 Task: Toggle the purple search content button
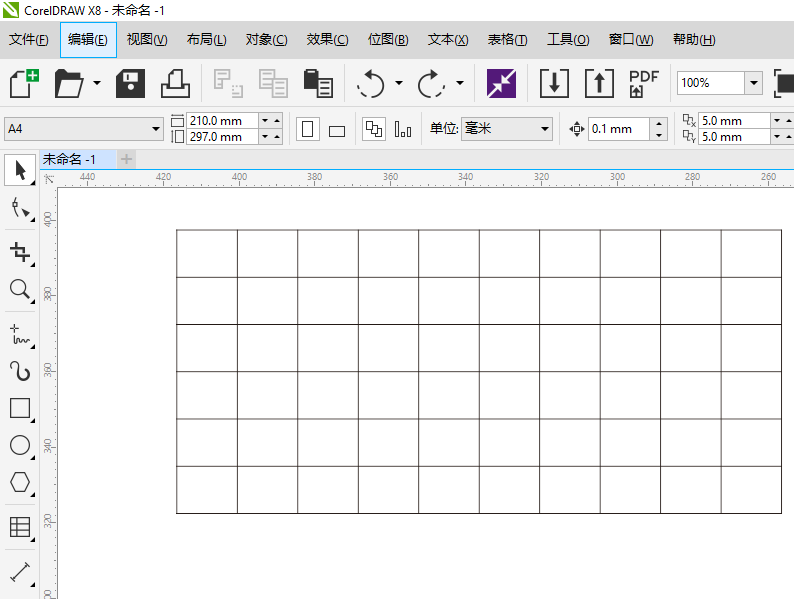coord(501,84)
